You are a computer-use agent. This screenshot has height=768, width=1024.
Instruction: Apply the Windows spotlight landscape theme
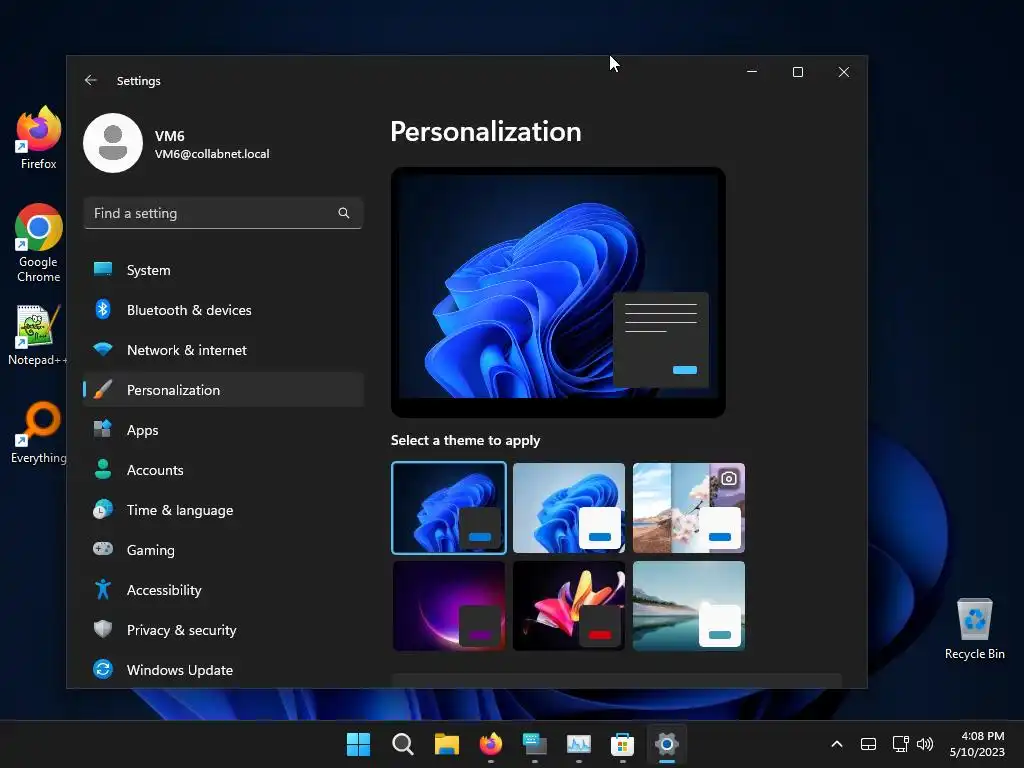pyautogui.click(x=689, y=507)
